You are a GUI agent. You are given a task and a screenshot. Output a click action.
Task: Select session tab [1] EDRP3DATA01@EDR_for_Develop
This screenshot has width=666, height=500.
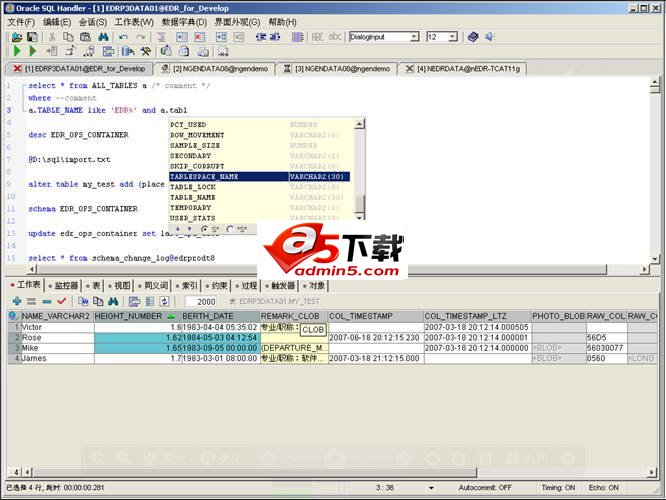tap(79, 68)
